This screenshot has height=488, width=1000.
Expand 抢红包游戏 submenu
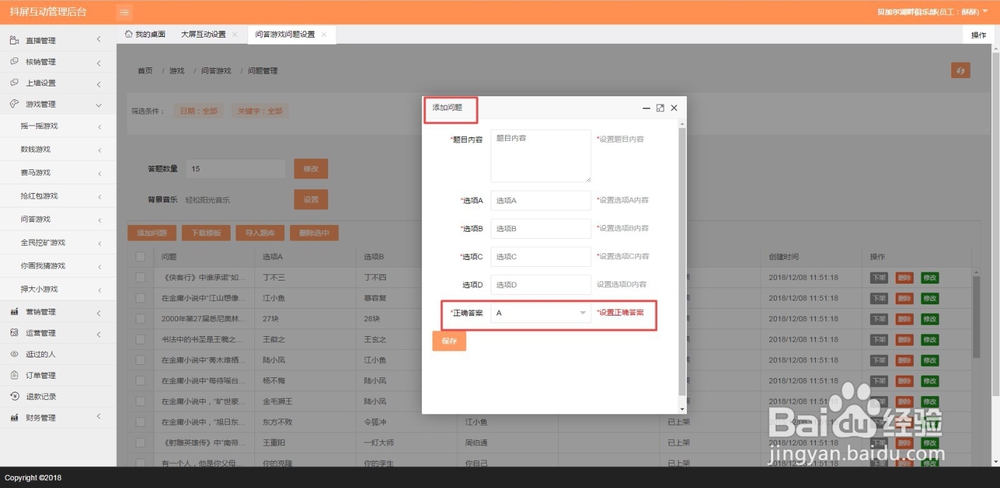tap(100, 196)
